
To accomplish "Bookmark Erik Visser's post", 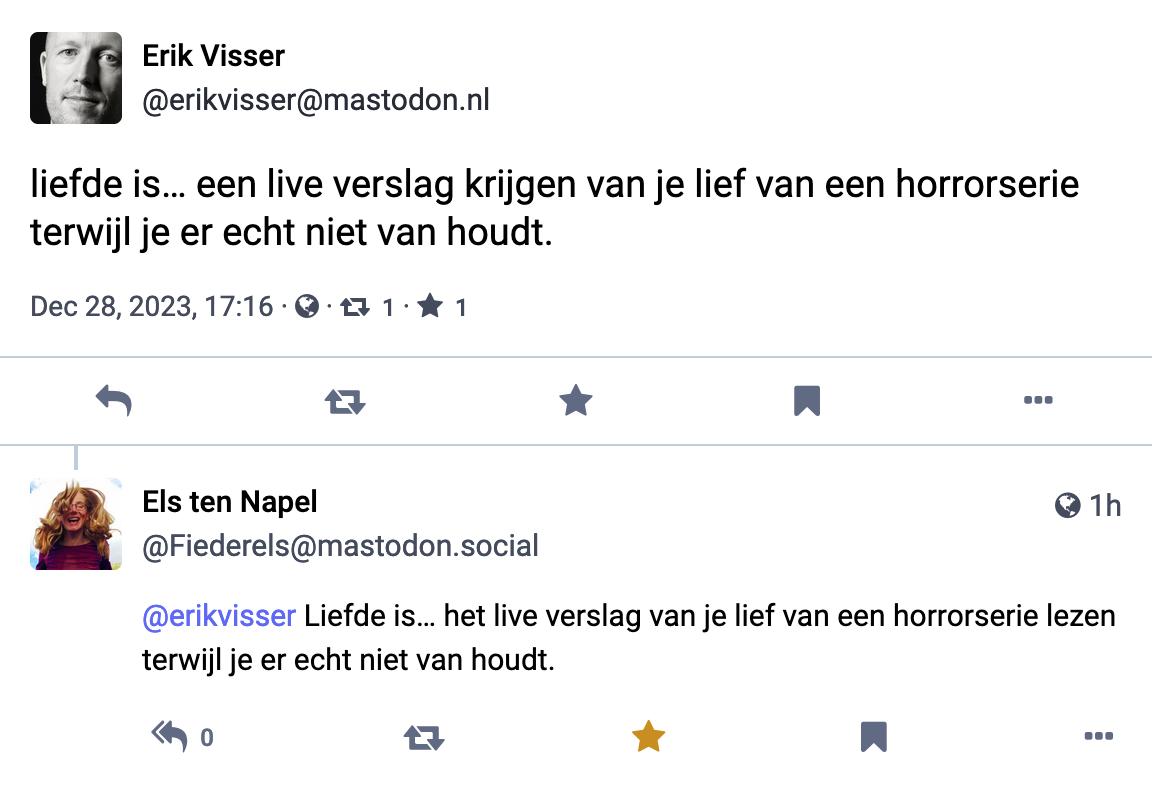I will (x=807, y=401).
